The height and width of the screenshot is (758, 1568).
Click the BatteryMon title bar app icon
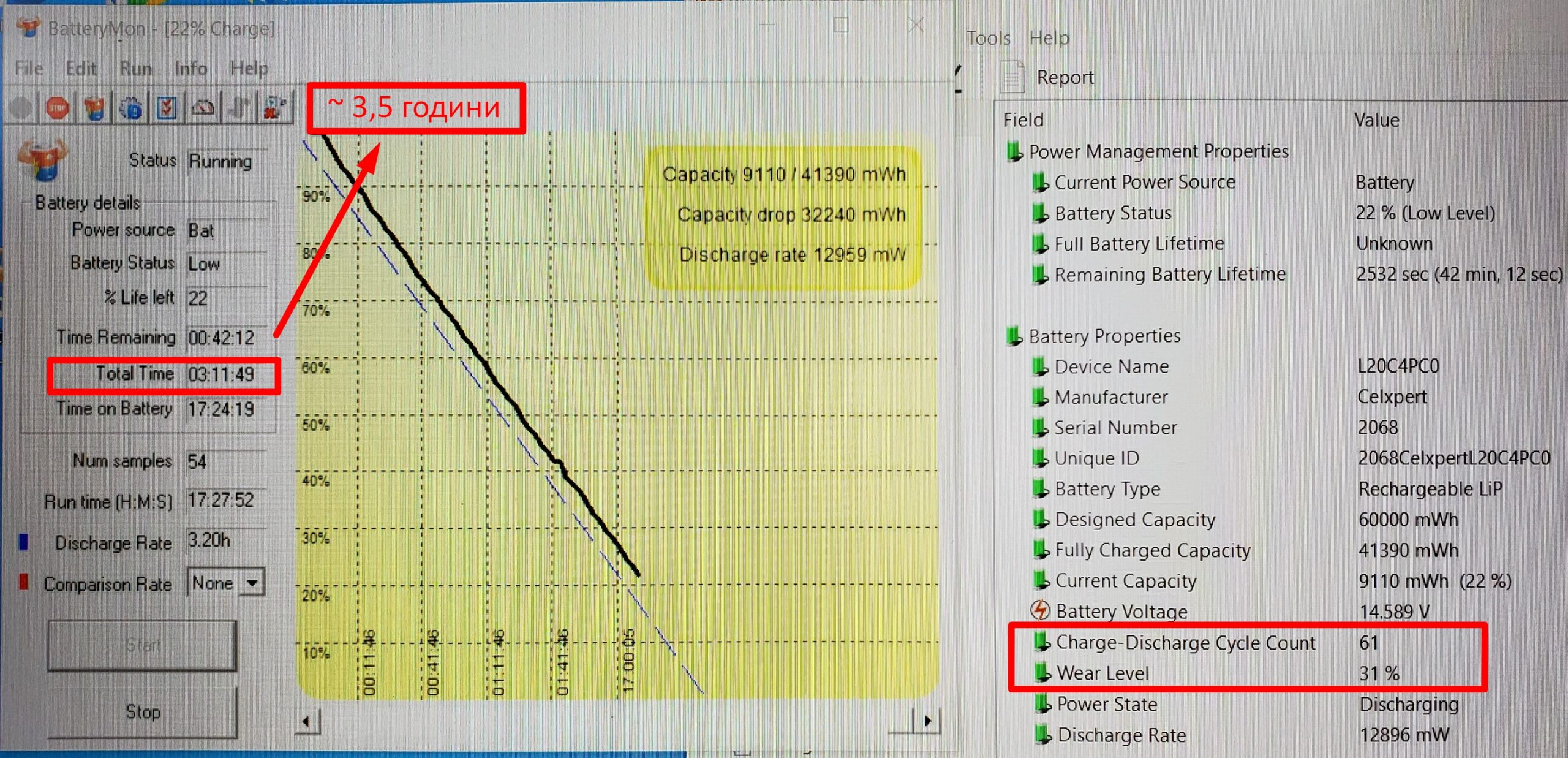click(28, 28)
